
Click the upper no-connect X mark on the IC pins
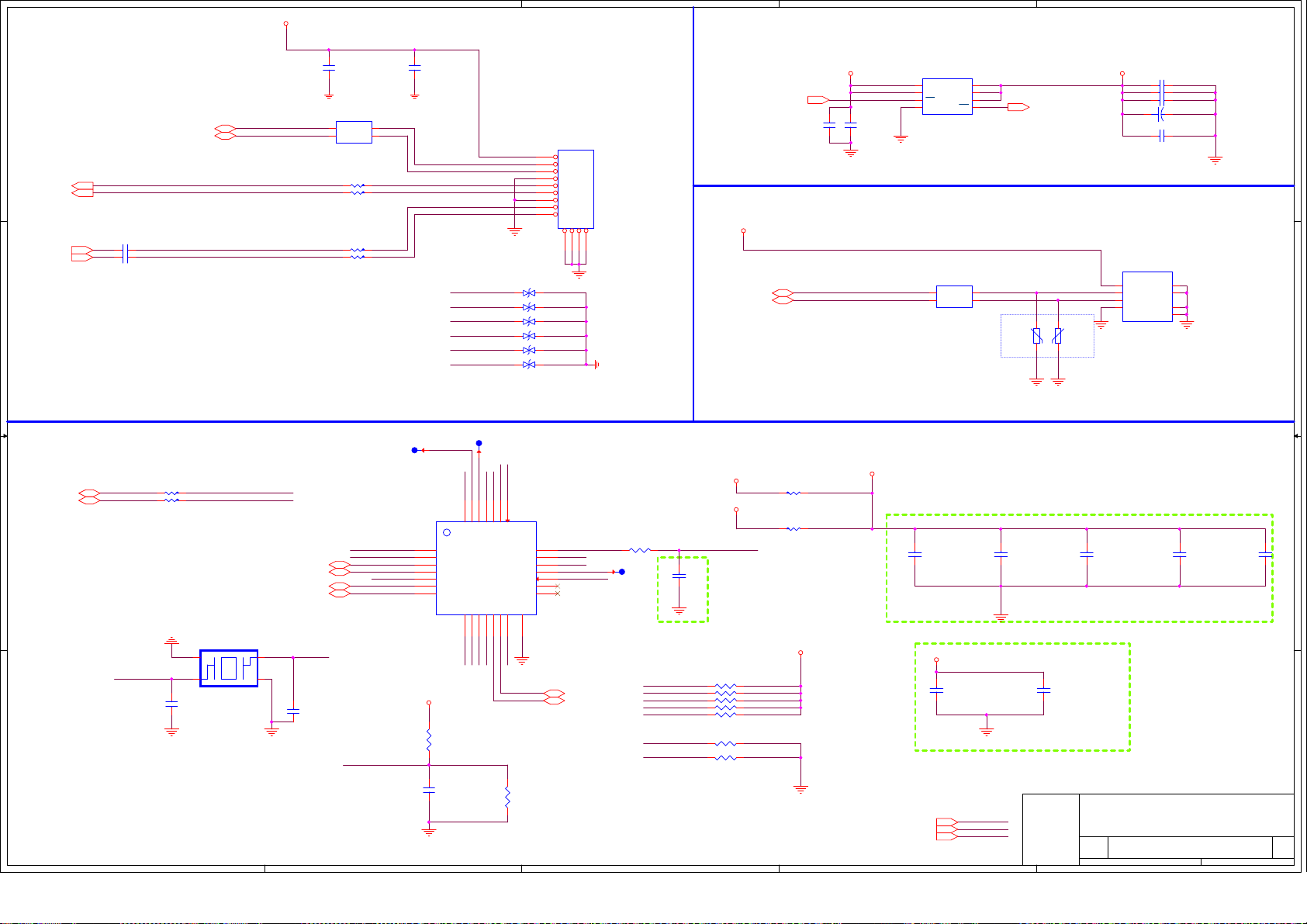(558, 587)
